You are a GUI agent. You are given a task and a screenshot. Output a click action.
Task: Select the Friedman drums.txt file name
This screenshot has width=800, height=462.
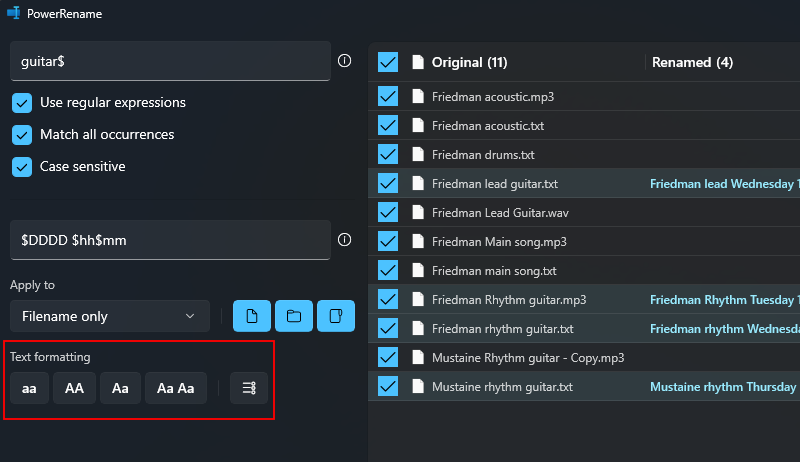click(483, 155)
